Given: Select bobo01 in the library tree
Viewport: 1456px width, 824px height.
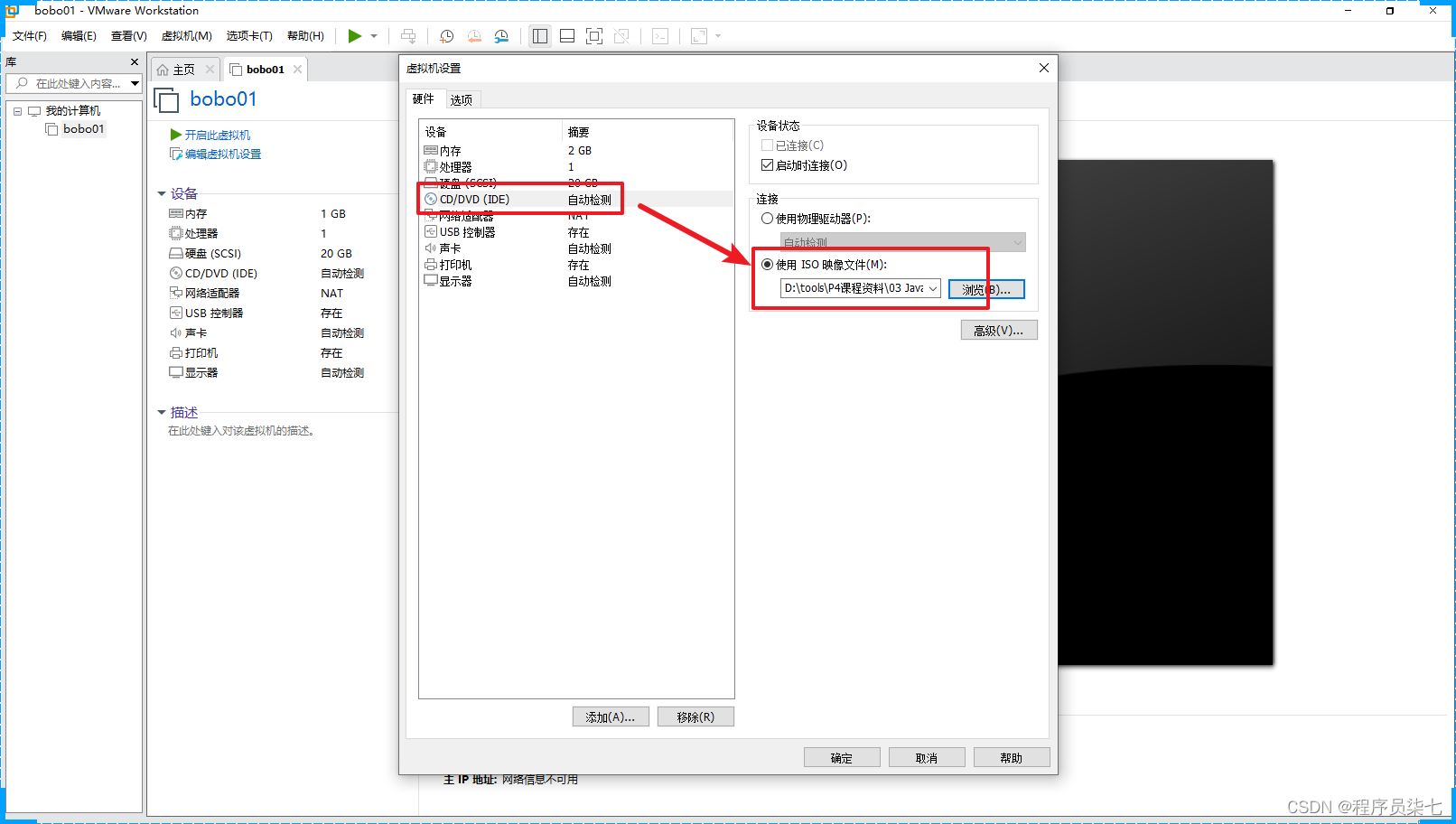Looking at the screenshot, I should click(x=83, y=129).
